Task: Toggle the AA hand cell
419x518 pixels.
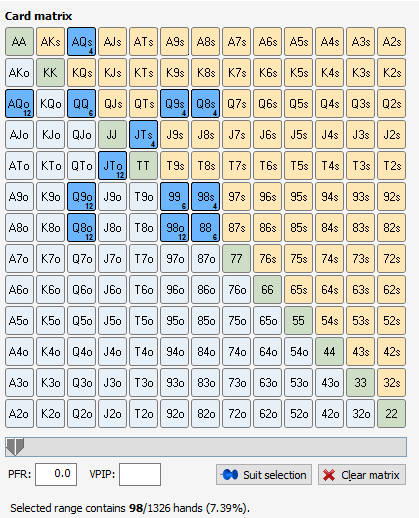Action: 19,42
